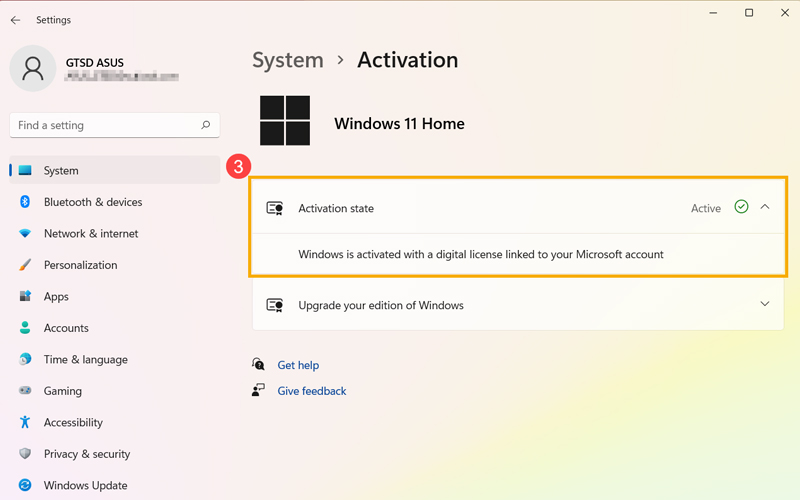Click the digital license activation message
This screenshot has height=500, width=800.
[x=481, y=254]
